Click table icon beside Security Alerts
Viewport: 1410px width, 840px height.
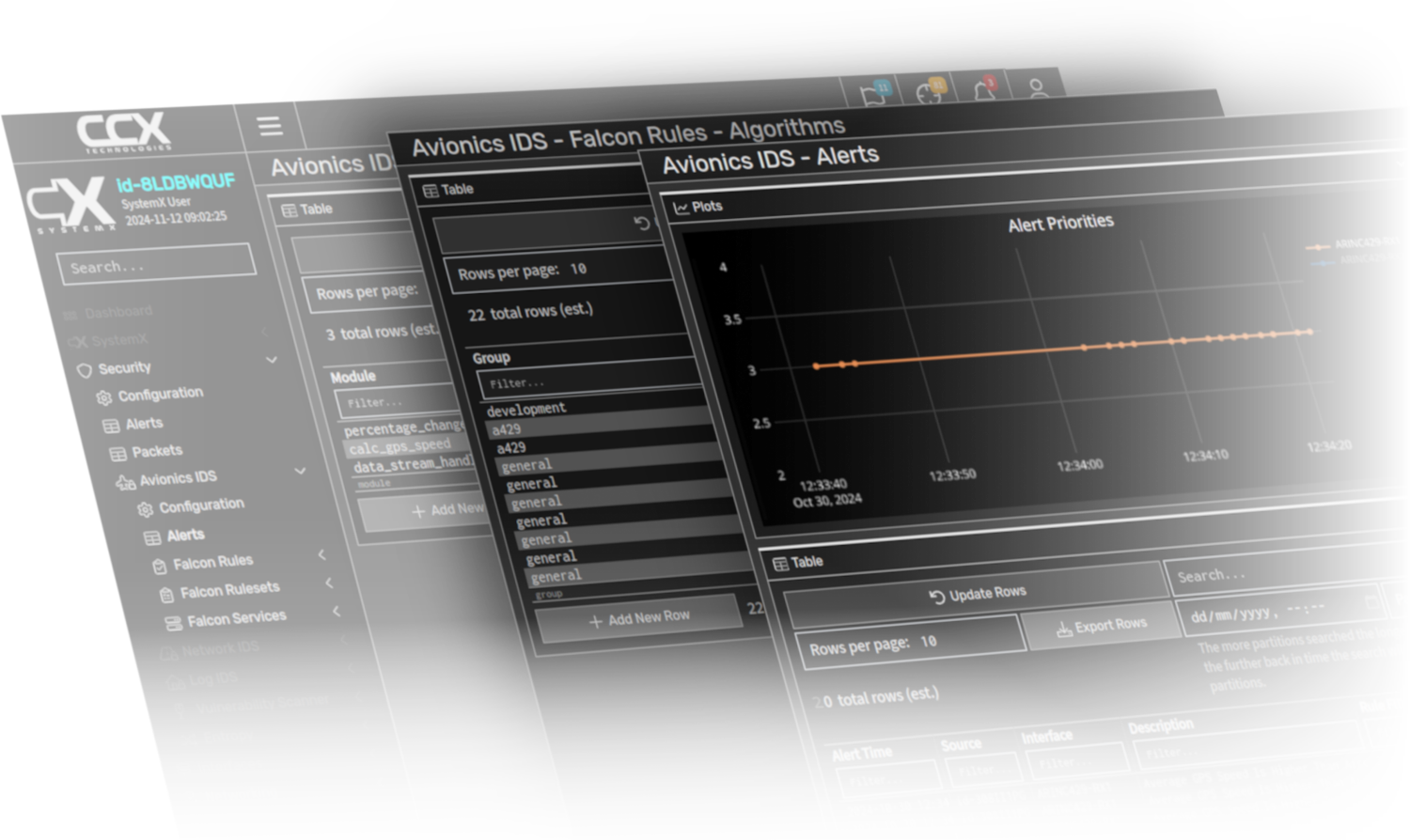(111, 426)
